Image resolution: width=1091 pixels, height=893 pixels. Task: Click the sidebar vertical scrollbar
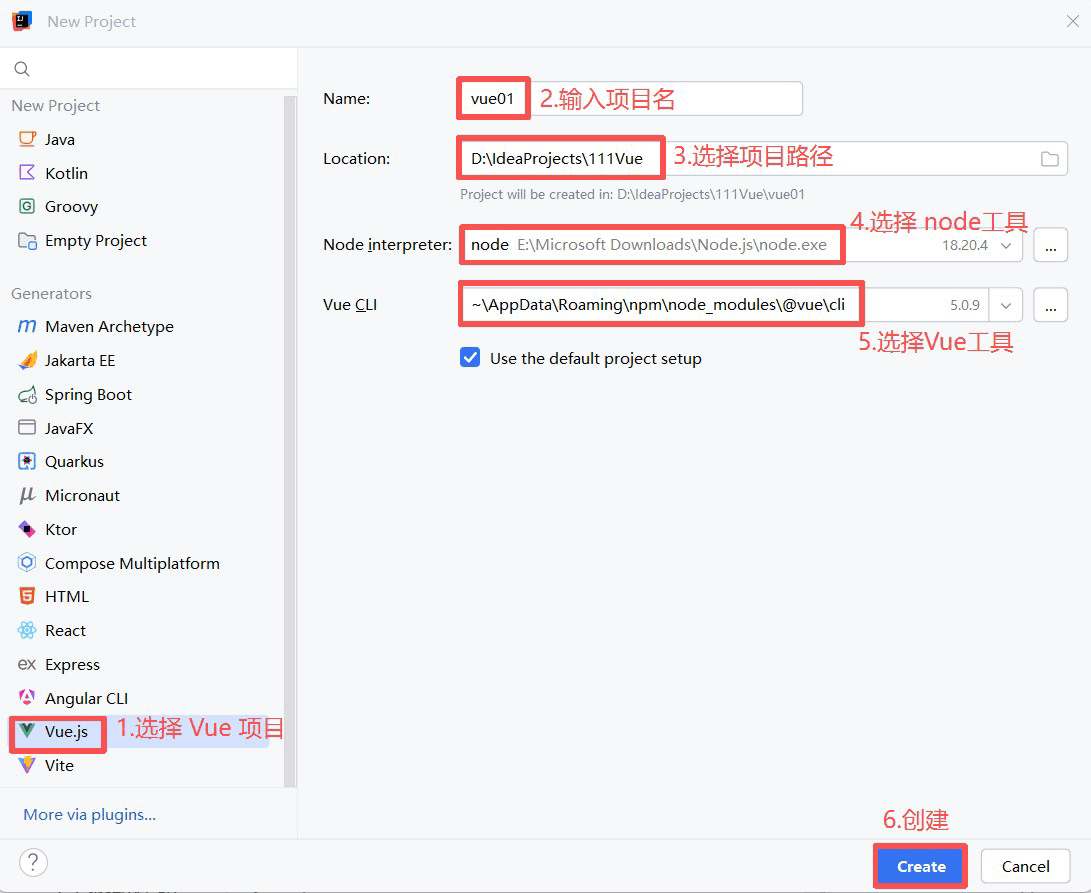(290, 441)
